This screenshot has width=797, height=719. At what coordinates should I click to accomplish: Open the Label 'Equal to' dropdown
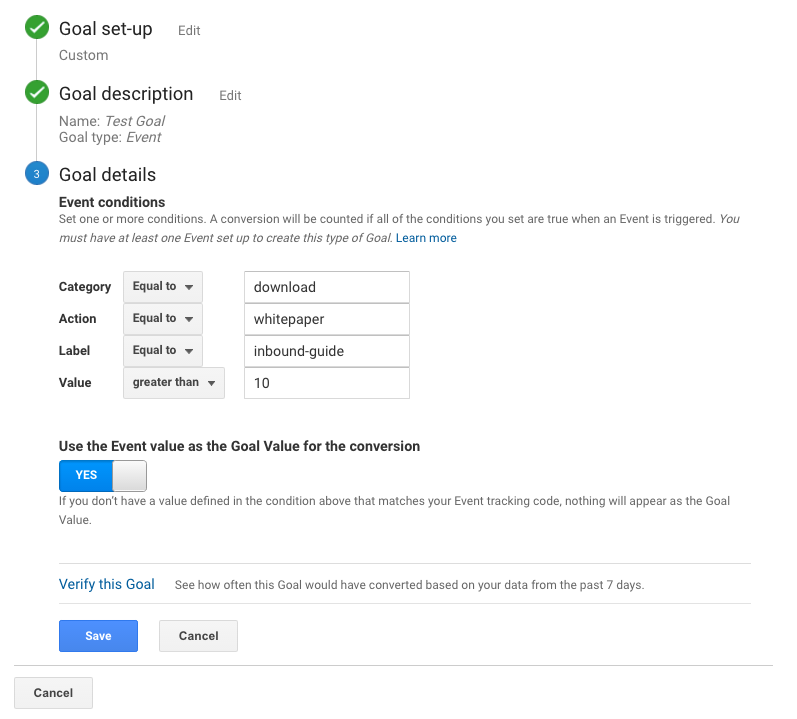tap(163, 351)
